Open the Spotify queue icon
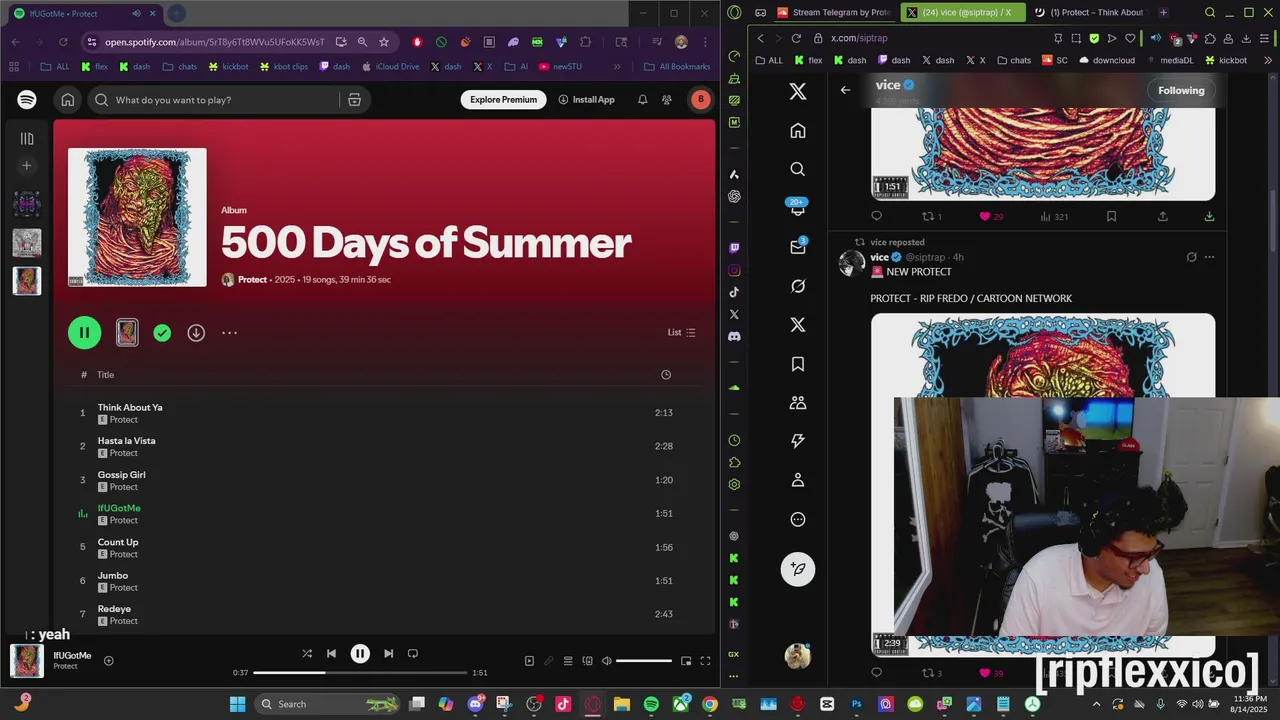The height and width of the screenshot is (720, 1280). 568,661
